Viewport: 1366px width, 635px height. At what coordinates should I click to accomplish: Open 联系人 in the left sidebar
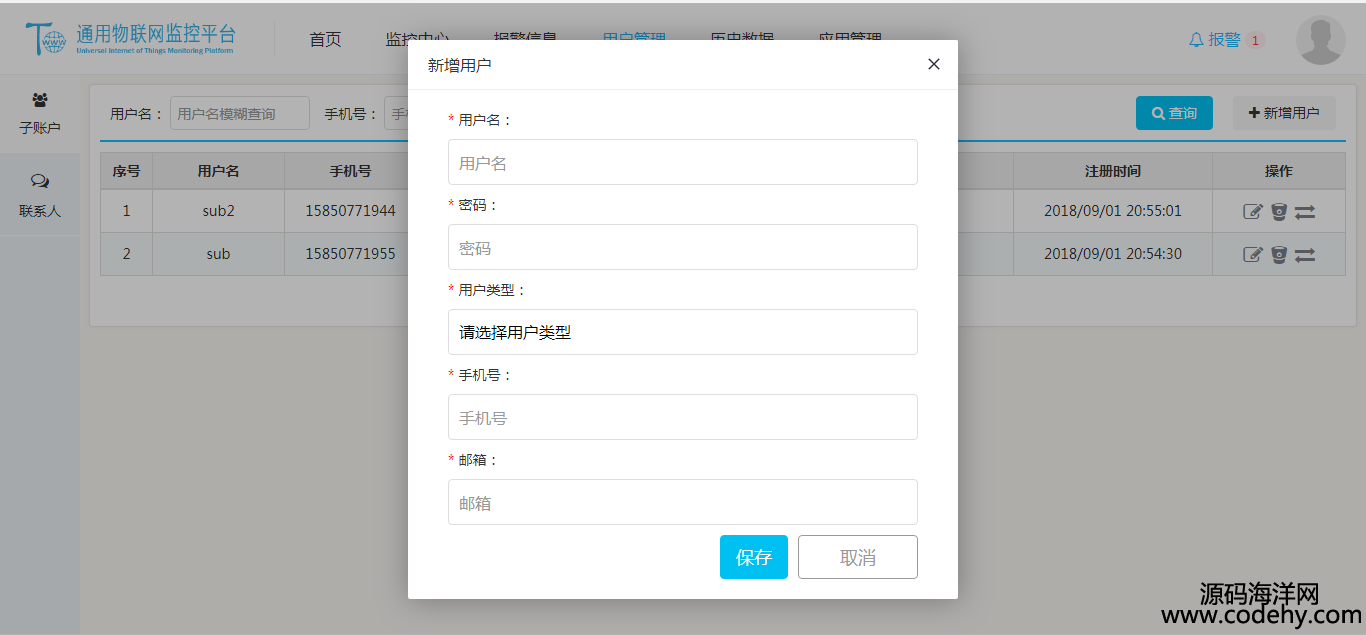[40, 194]
